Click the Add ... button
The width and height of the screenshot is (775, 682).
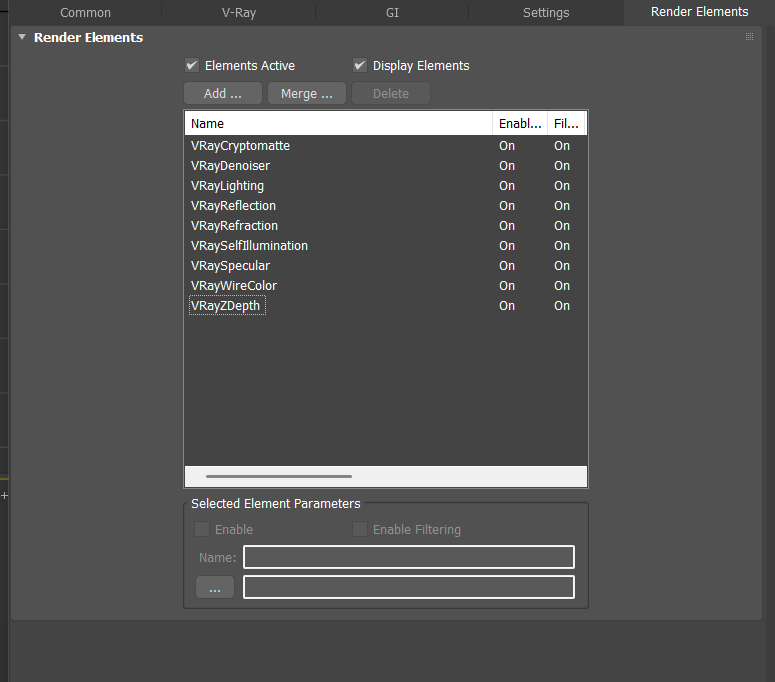pyautogui.click(x=223, y=93)
